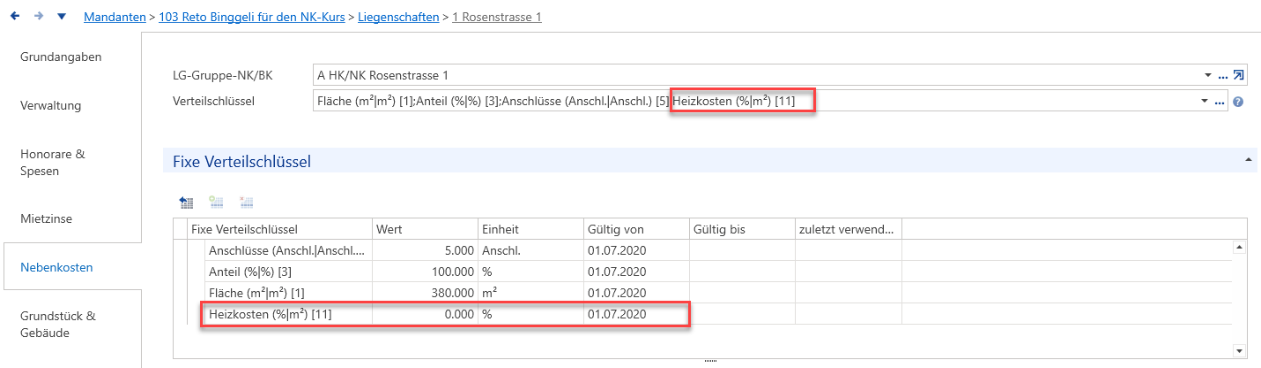Screen dimensions: 1261x368
Task: Open the navigation history dropdown triangle
Action: (62, 17)
